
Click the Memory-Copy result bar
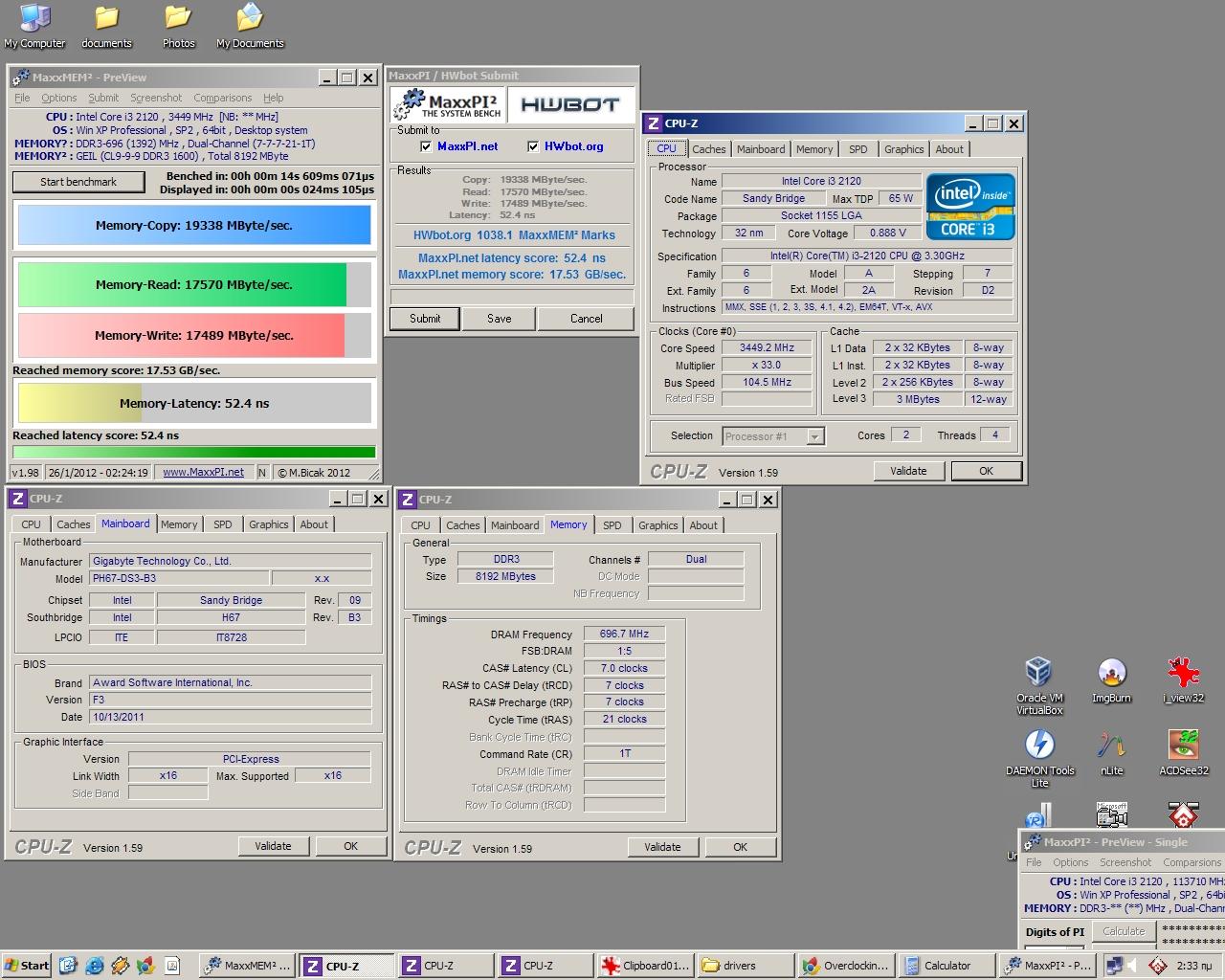pos(194,226)
